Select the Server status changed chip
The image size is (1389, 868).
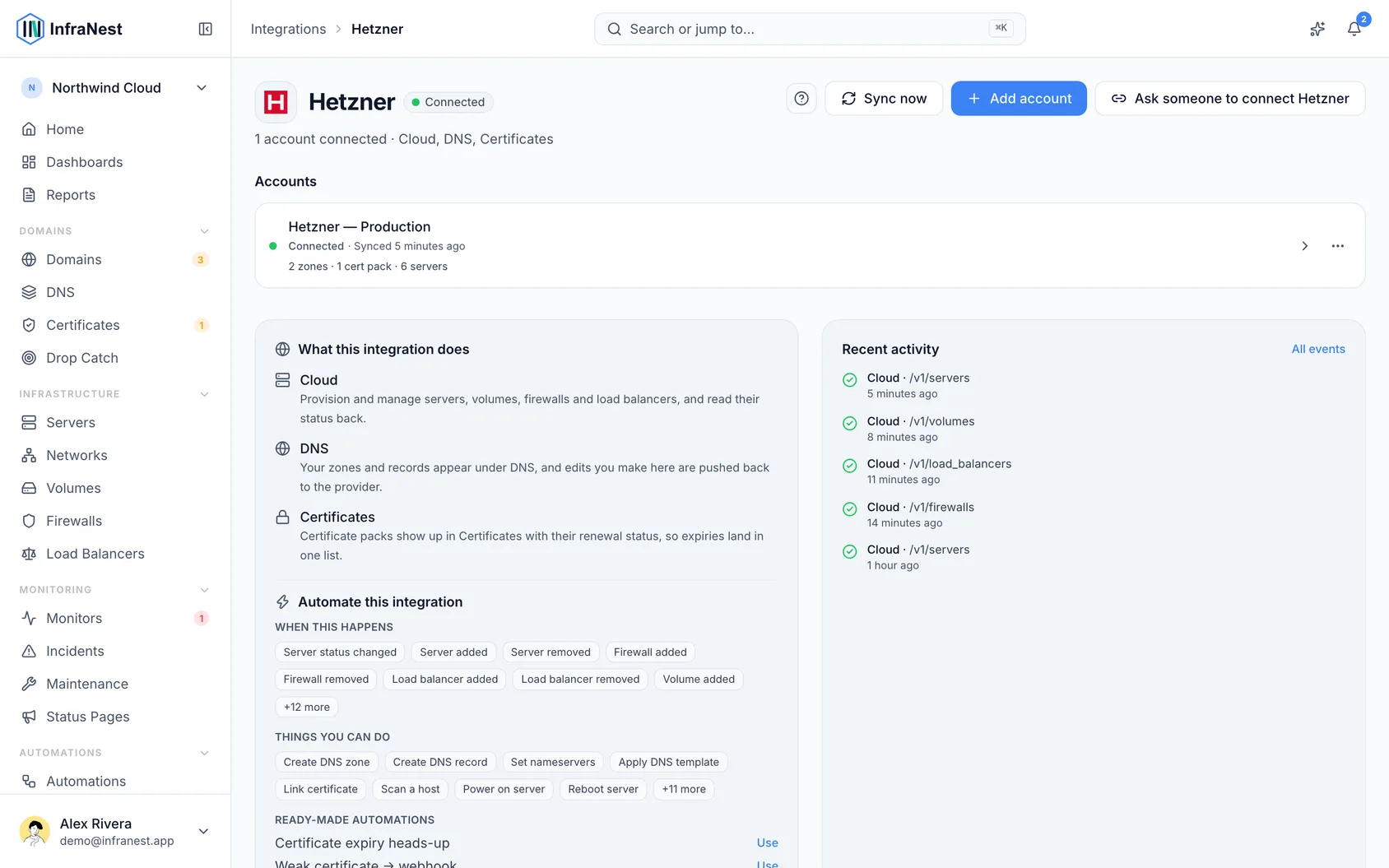[x=340, y=652]
